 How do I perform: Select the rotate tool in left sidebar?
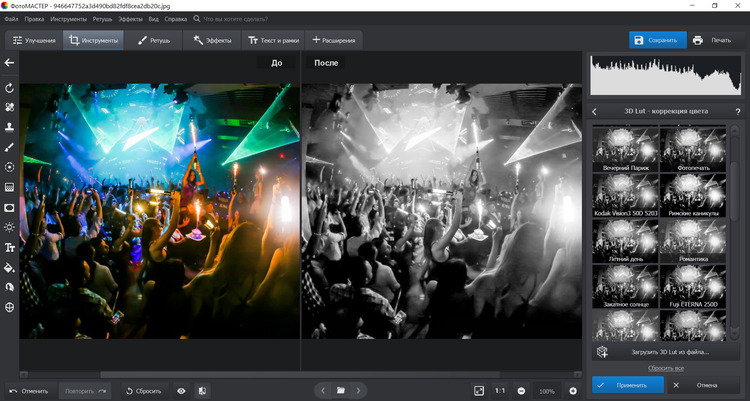click(9, 88)
